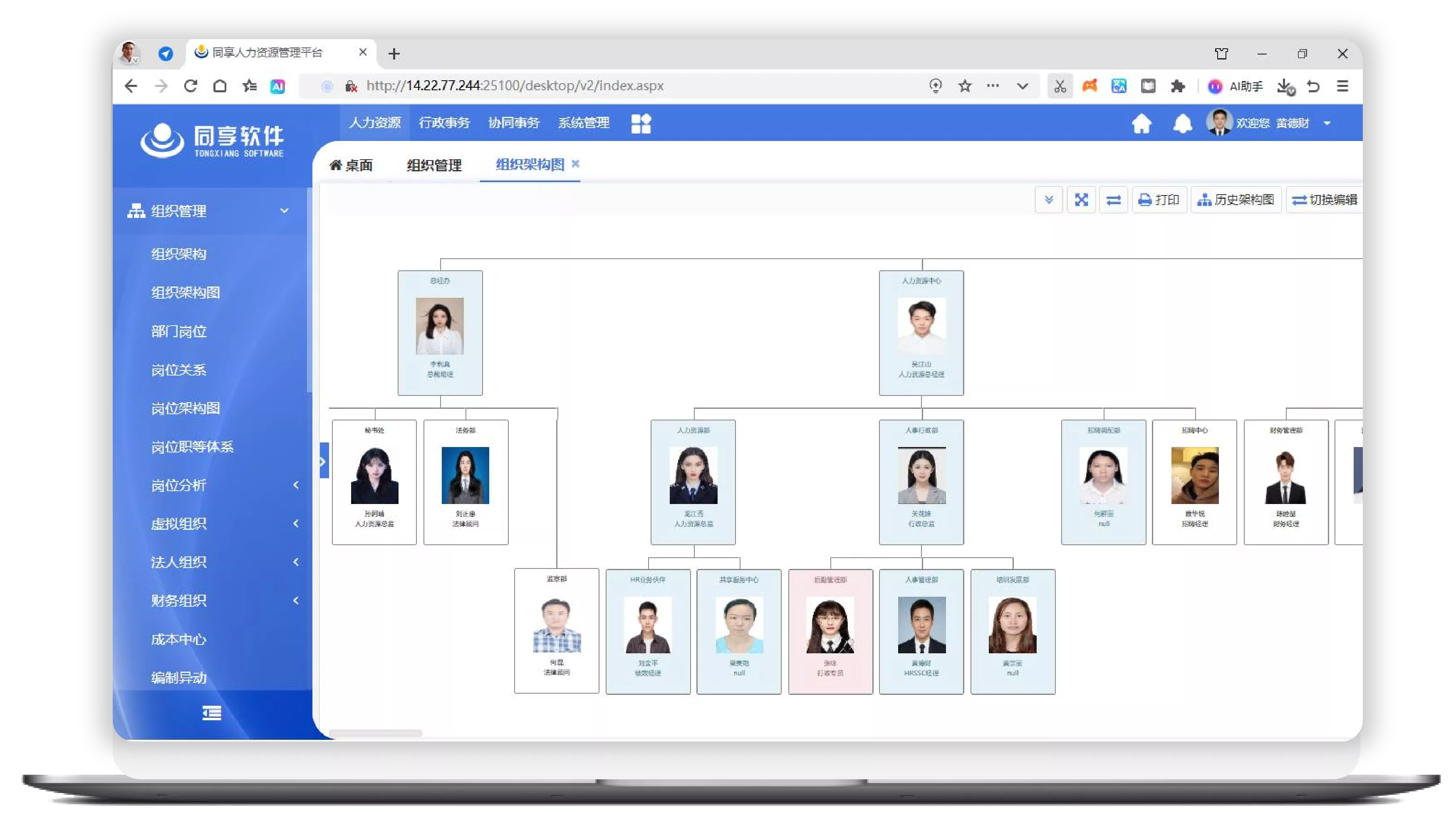
Task: Open the AI助手 assistant
Action: coord(1236,86)
